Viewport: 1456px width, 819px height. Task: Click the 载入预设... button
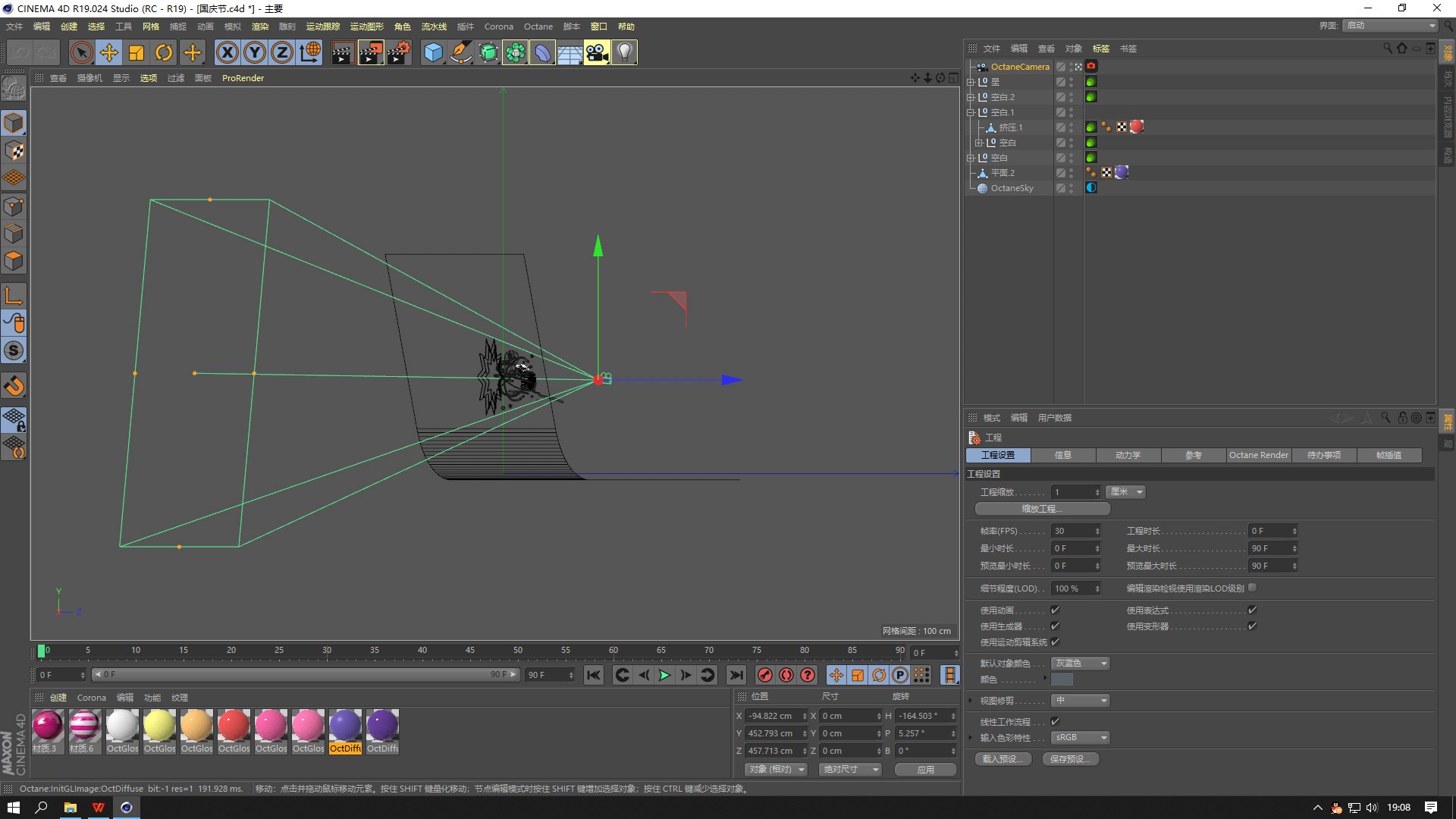(x=1003, y=759)
